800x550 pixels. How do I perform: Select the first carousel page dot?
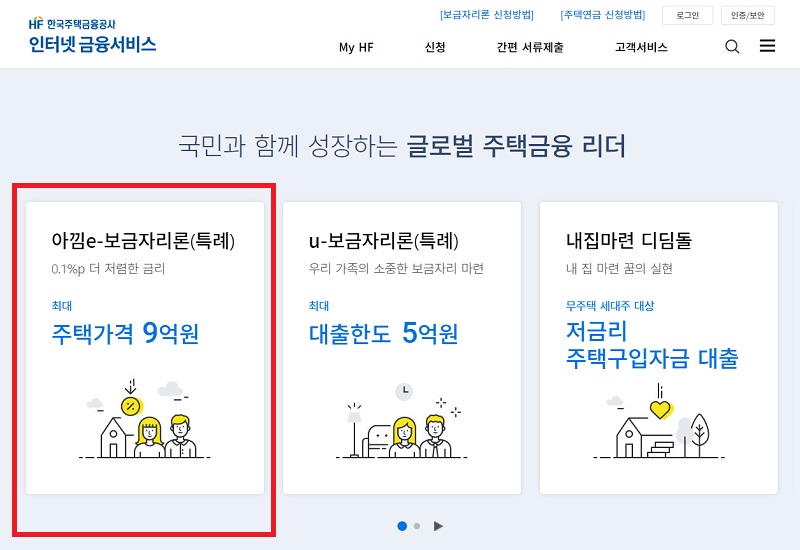tap(402, 526)
